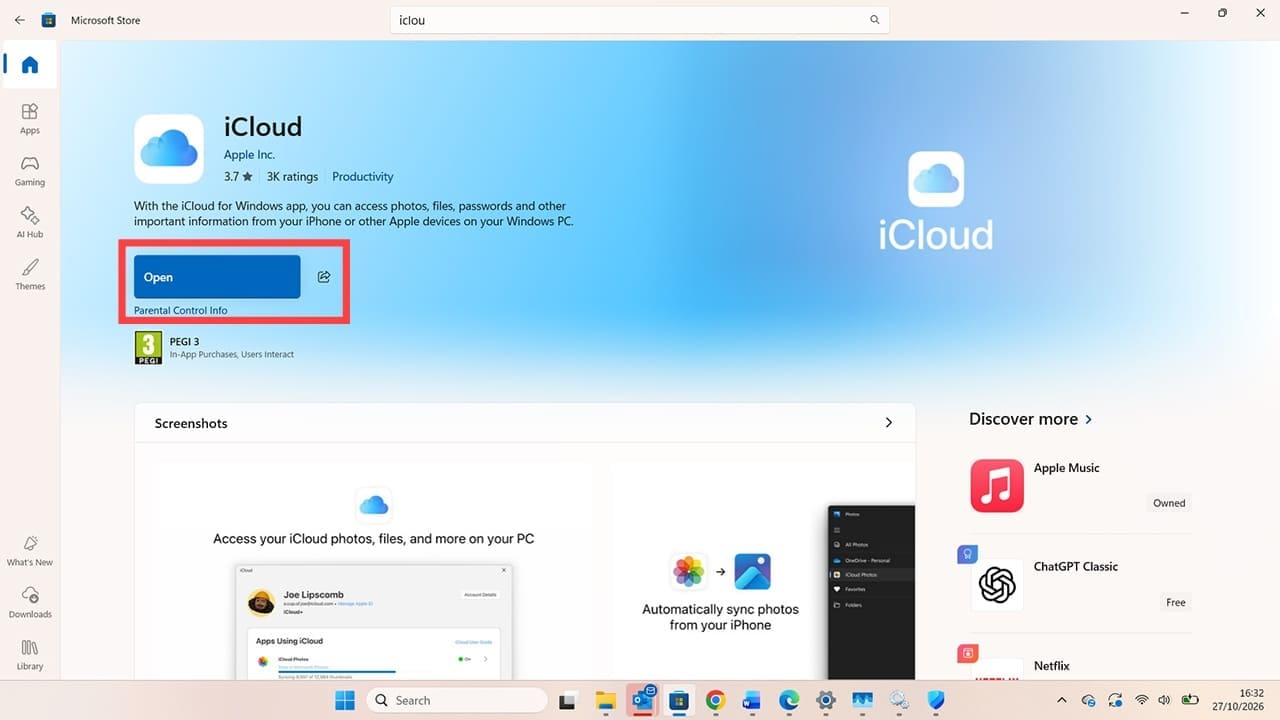The width and height of the screenshot is (1280, 720).
Task: Click the blue Open button
Action: 217,277
